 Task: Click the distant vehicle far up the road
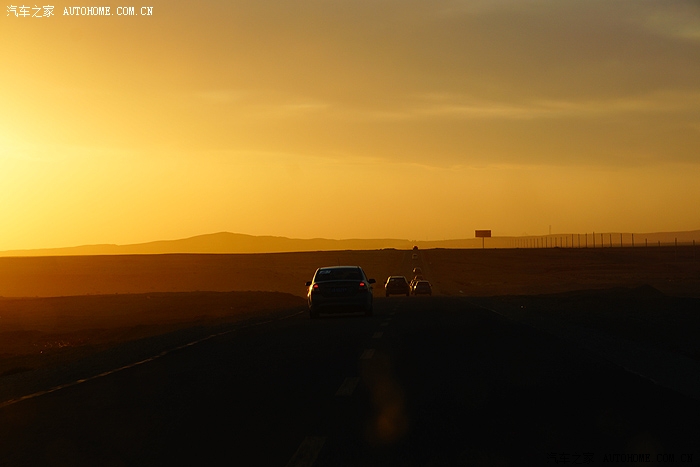(x=415, y=252)
